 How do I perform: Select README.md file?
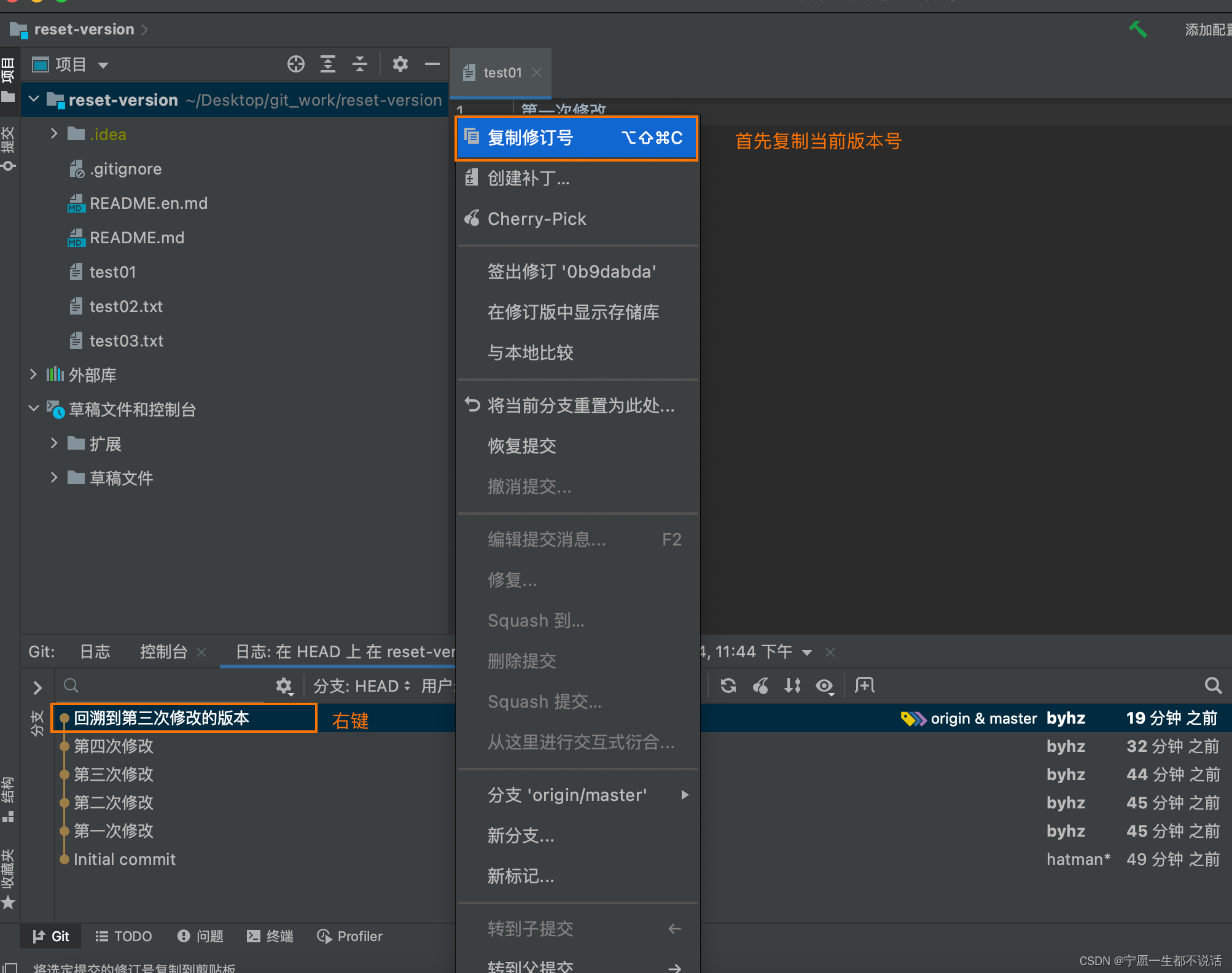coord(127,238)
